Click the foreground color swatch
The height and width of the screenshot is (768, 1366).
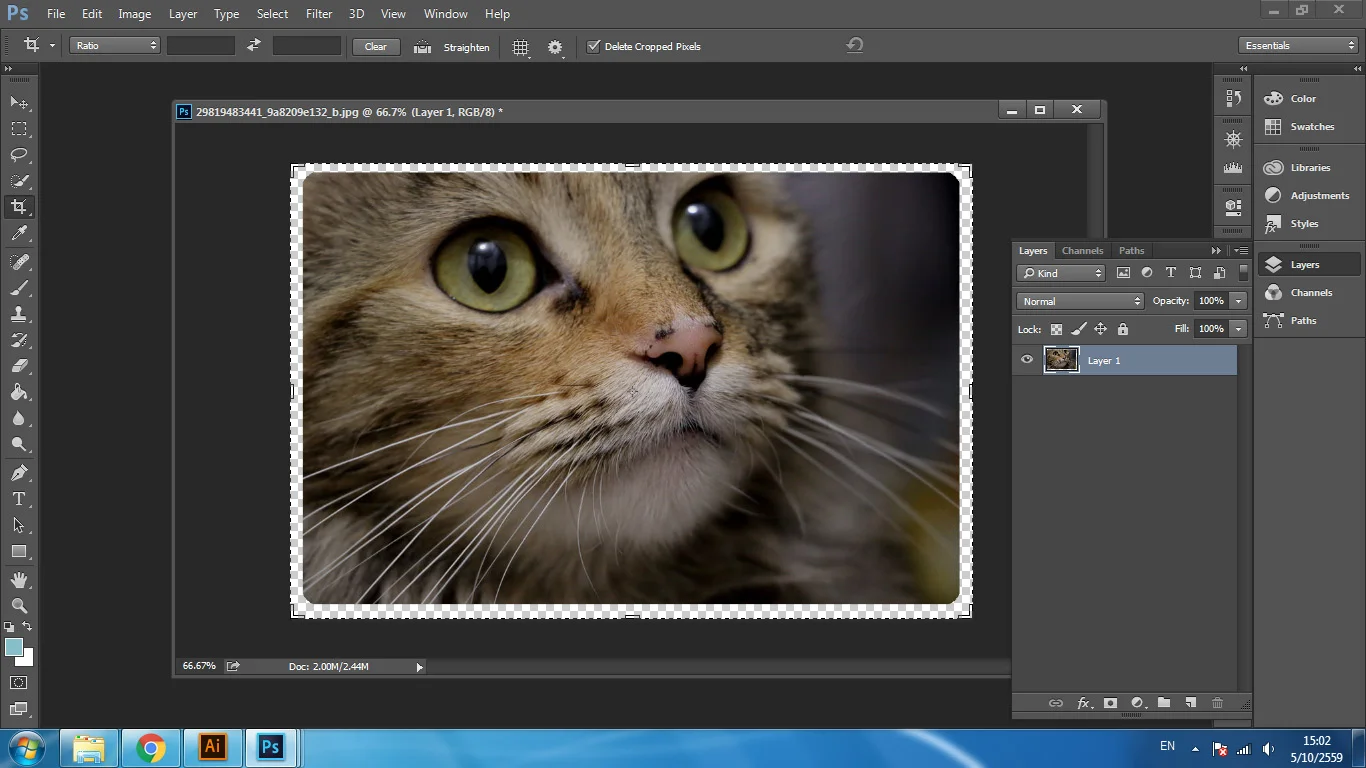pos(14,648)
